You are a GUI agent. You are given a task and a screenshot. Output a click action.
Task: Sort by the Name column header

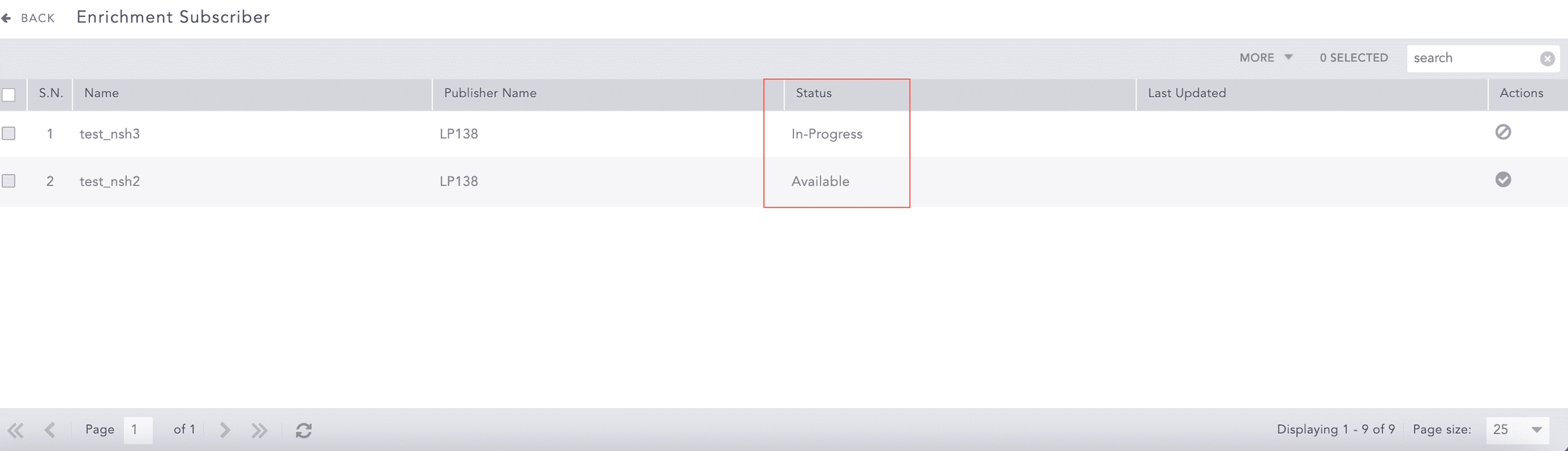pyautogui.click(x=102, y=93)
